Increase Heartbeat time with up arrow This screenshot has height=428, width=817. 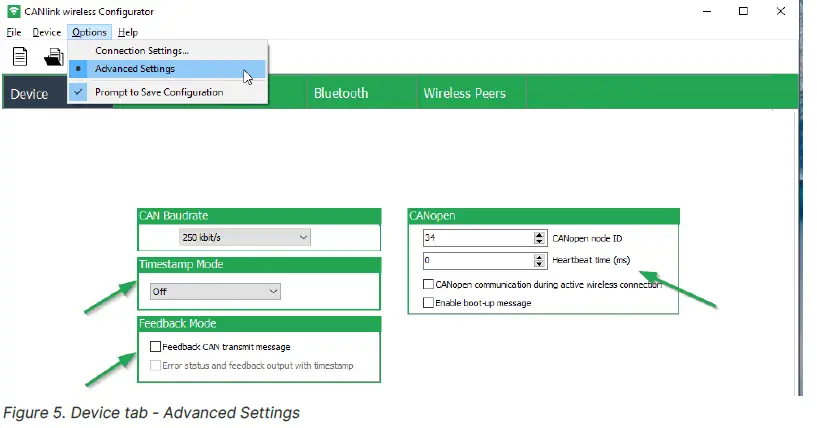point(537,257)
